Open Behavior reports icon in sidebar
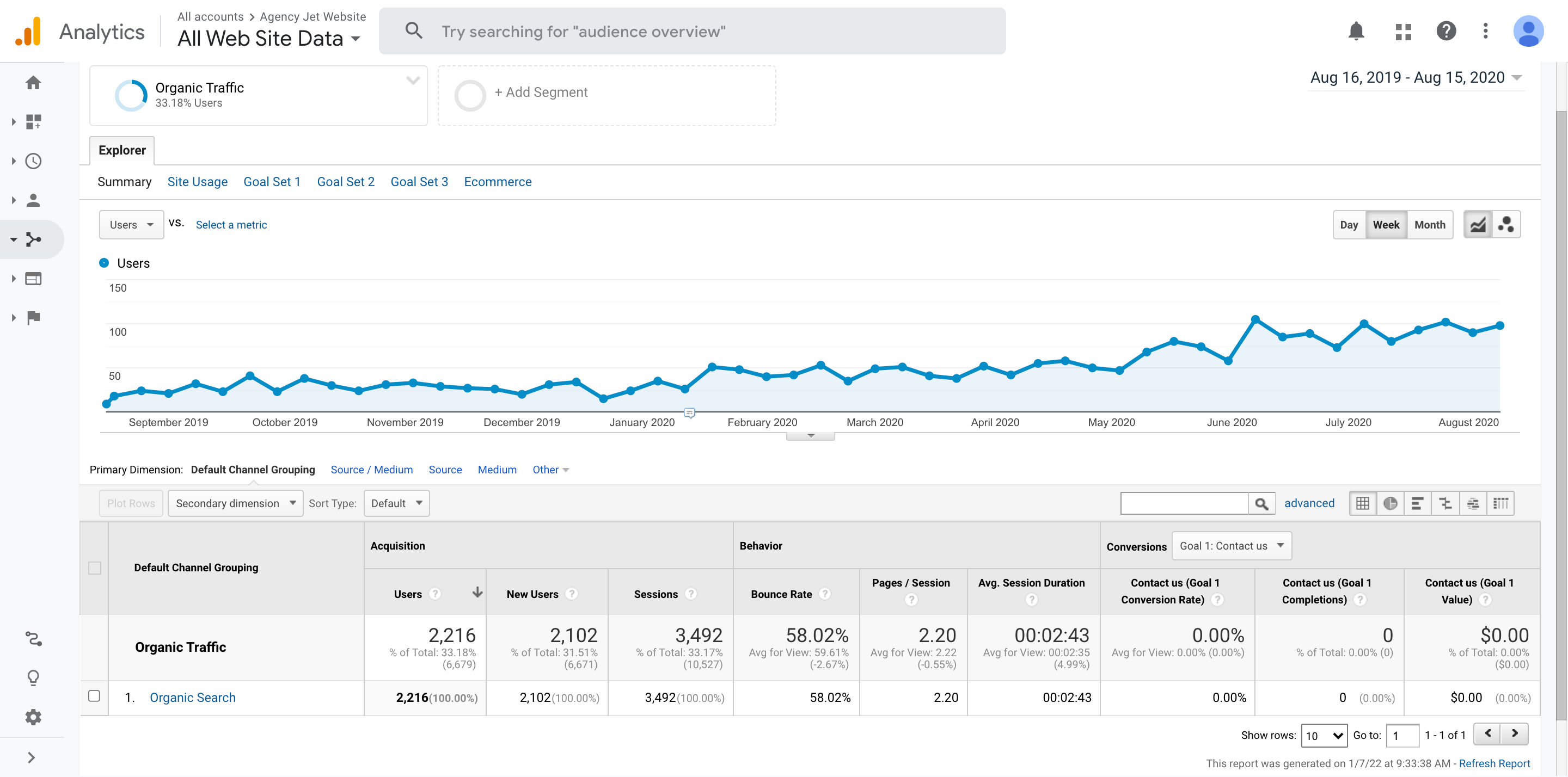The width and height of the screenshot is (1568, 777). [x=33, y=279]
